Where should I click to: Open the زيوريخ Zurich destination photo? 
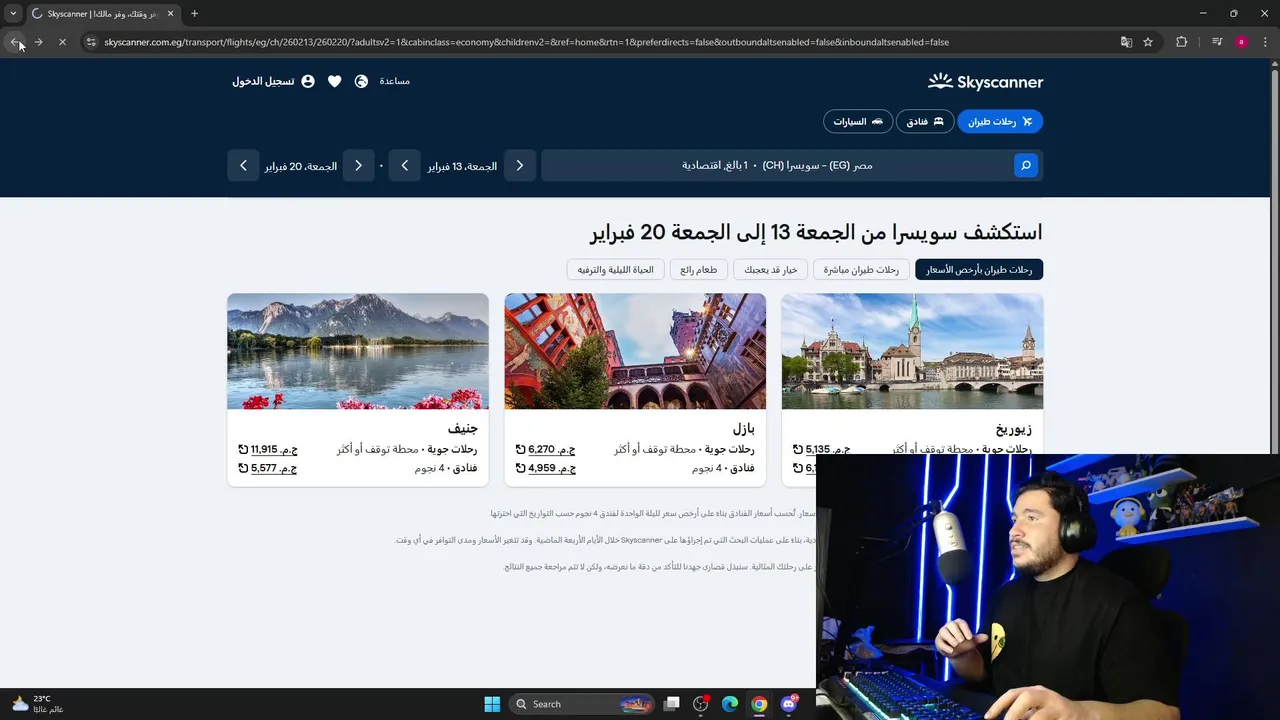click(x=912, y=351)
